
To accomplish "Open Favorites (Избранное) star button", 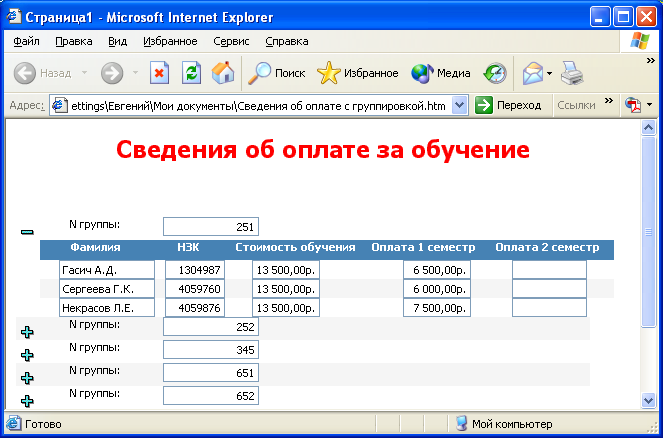I will 357,73.
